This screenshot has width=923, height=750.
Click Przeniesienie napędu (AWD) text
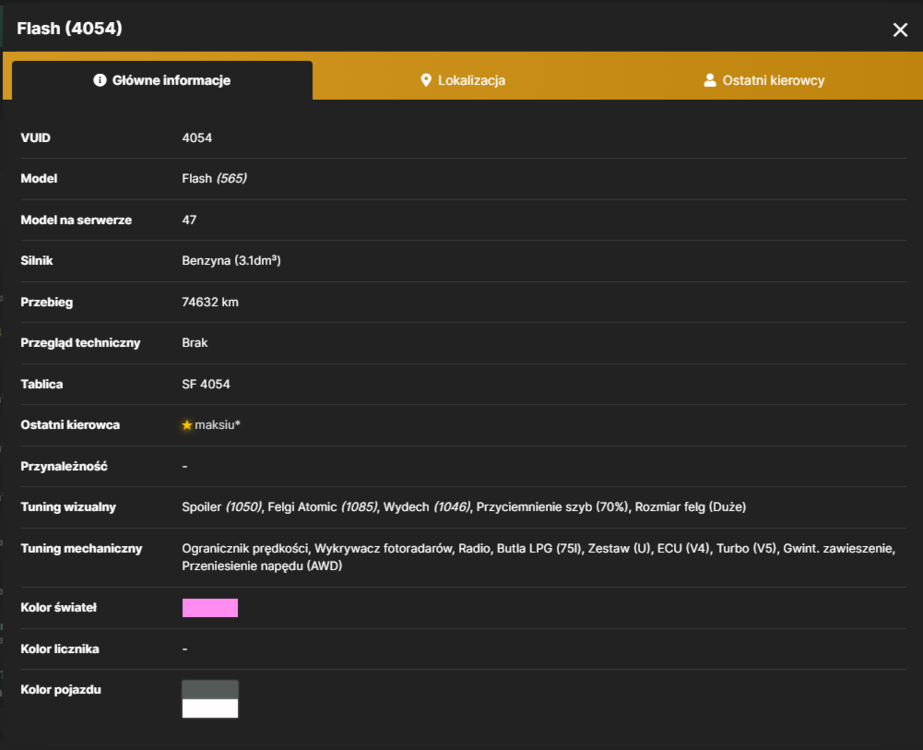pos(262,566)
